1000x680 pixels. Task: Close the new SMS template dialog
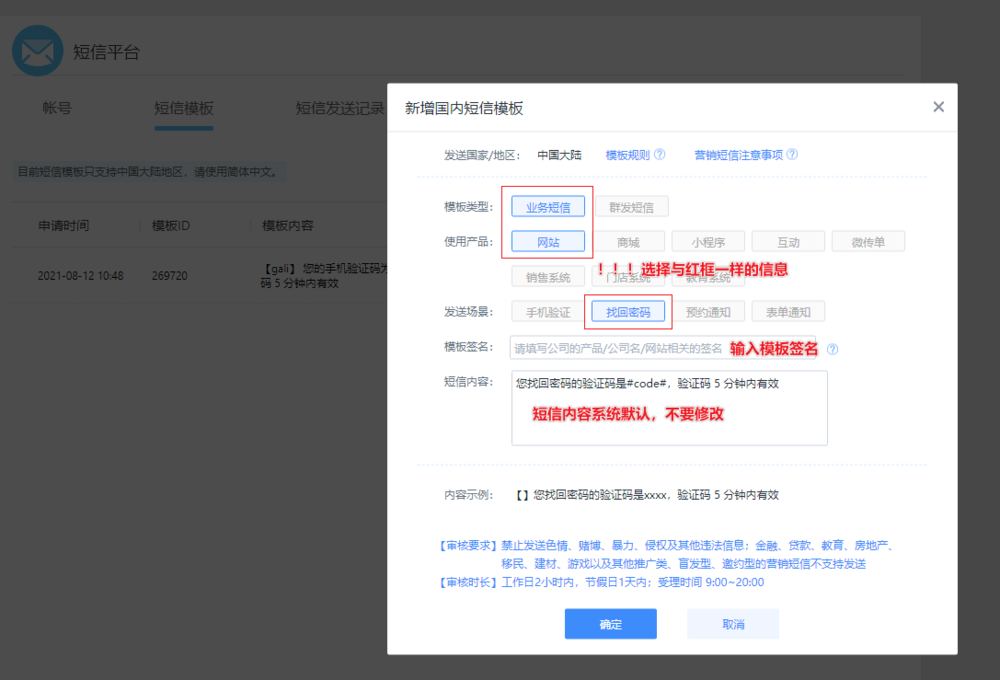pos(938,107)
